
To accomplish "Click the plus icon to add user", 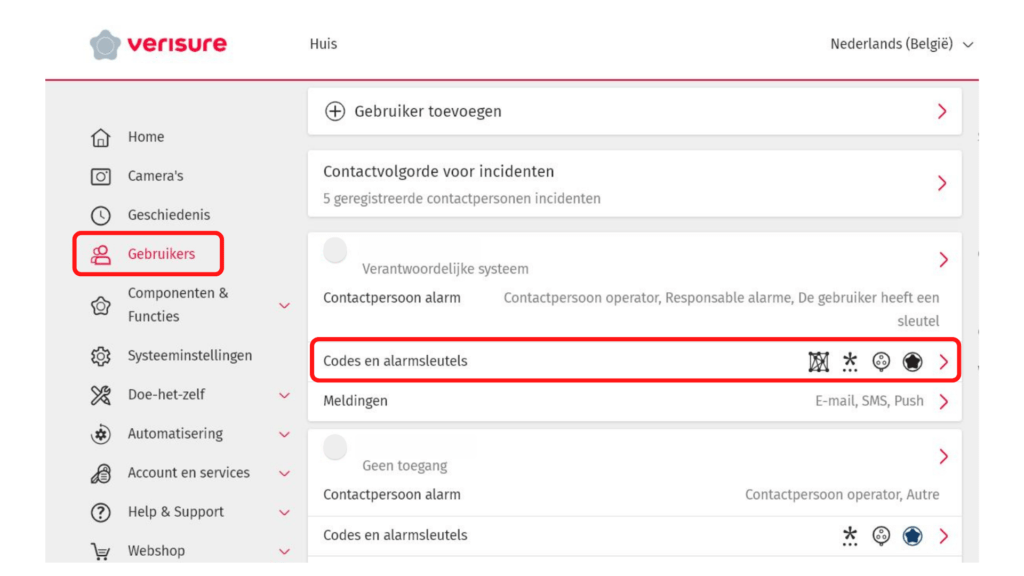I will [x=335, y=111].
